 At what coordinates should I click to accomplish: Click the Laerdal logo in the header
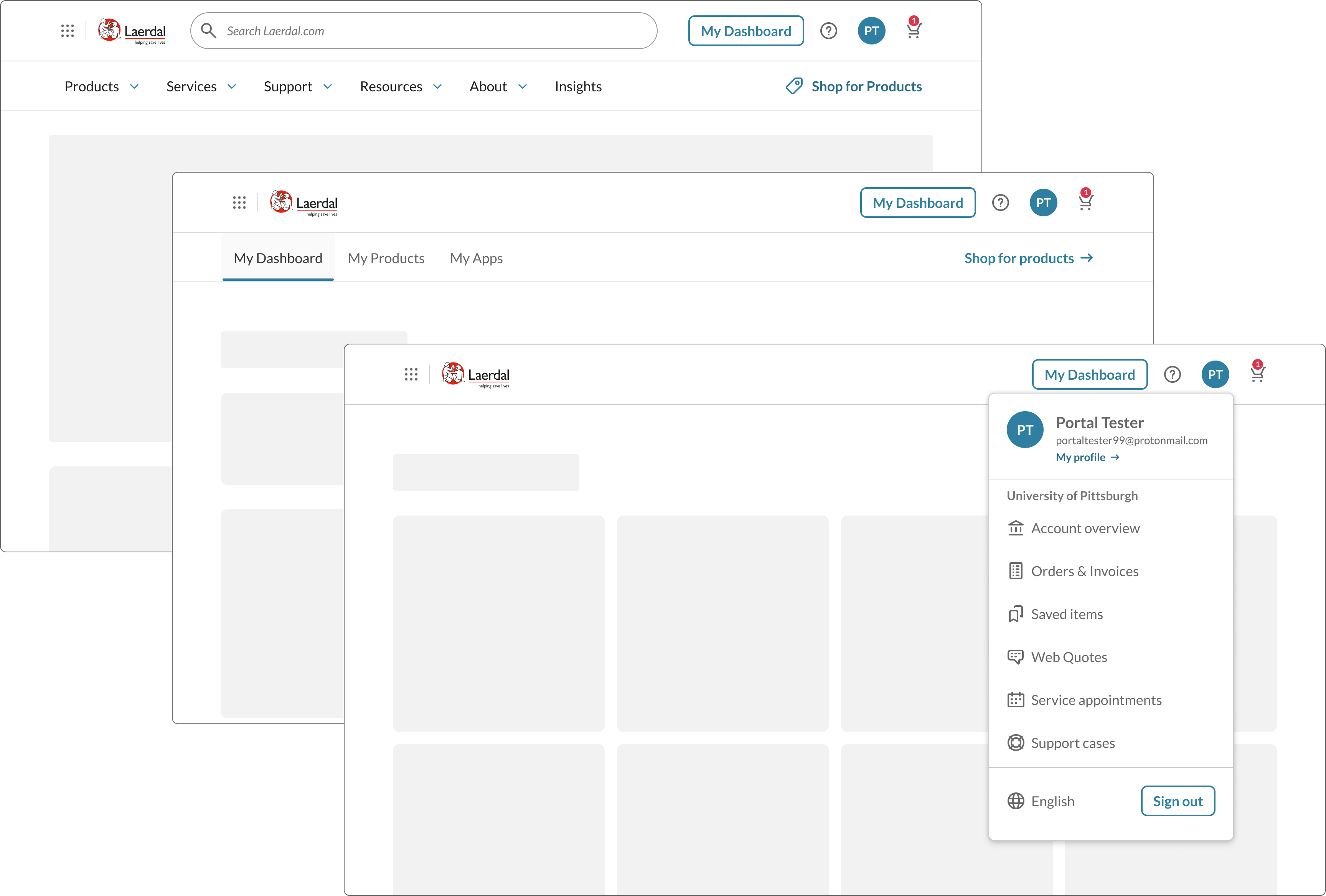(475, 374)
